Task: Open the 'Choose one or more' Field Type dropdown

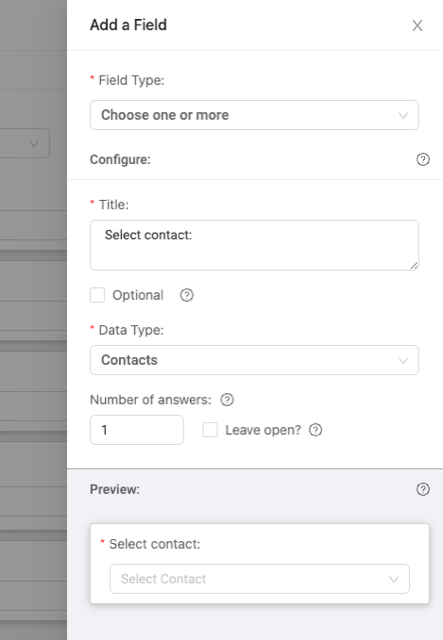Action: (254, 115)
